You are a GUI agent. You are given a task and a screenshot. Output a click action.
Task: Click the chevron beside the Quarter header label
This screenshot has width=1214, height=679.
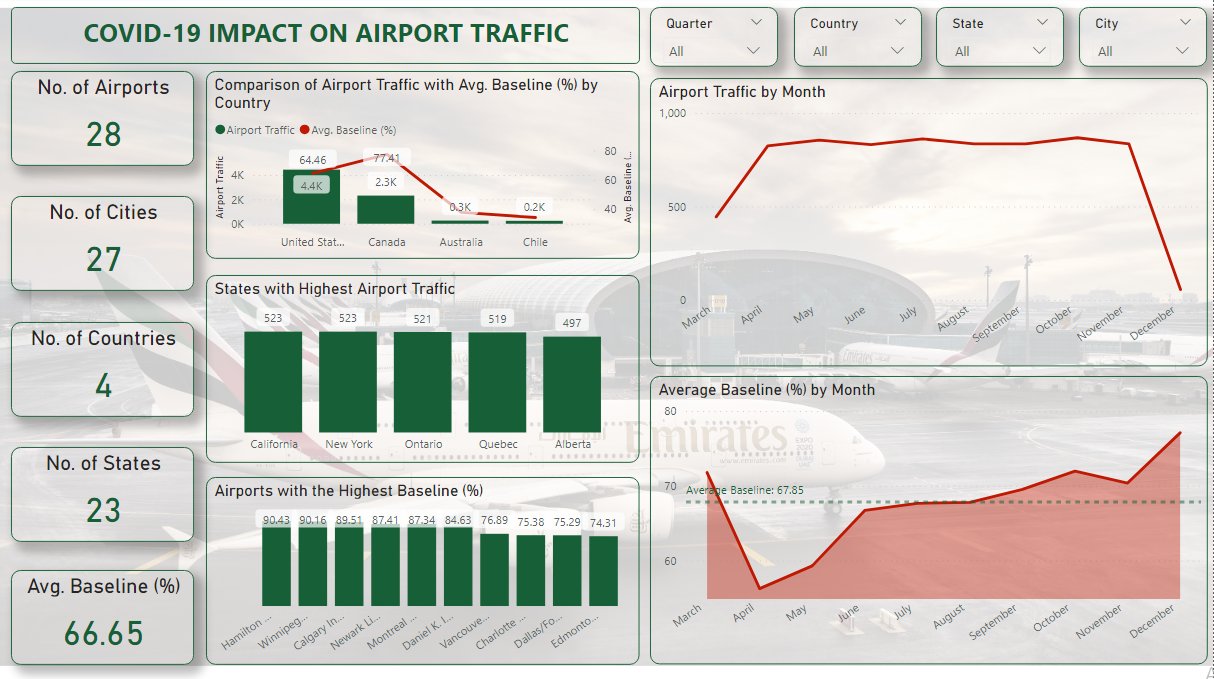click(755, 22)
